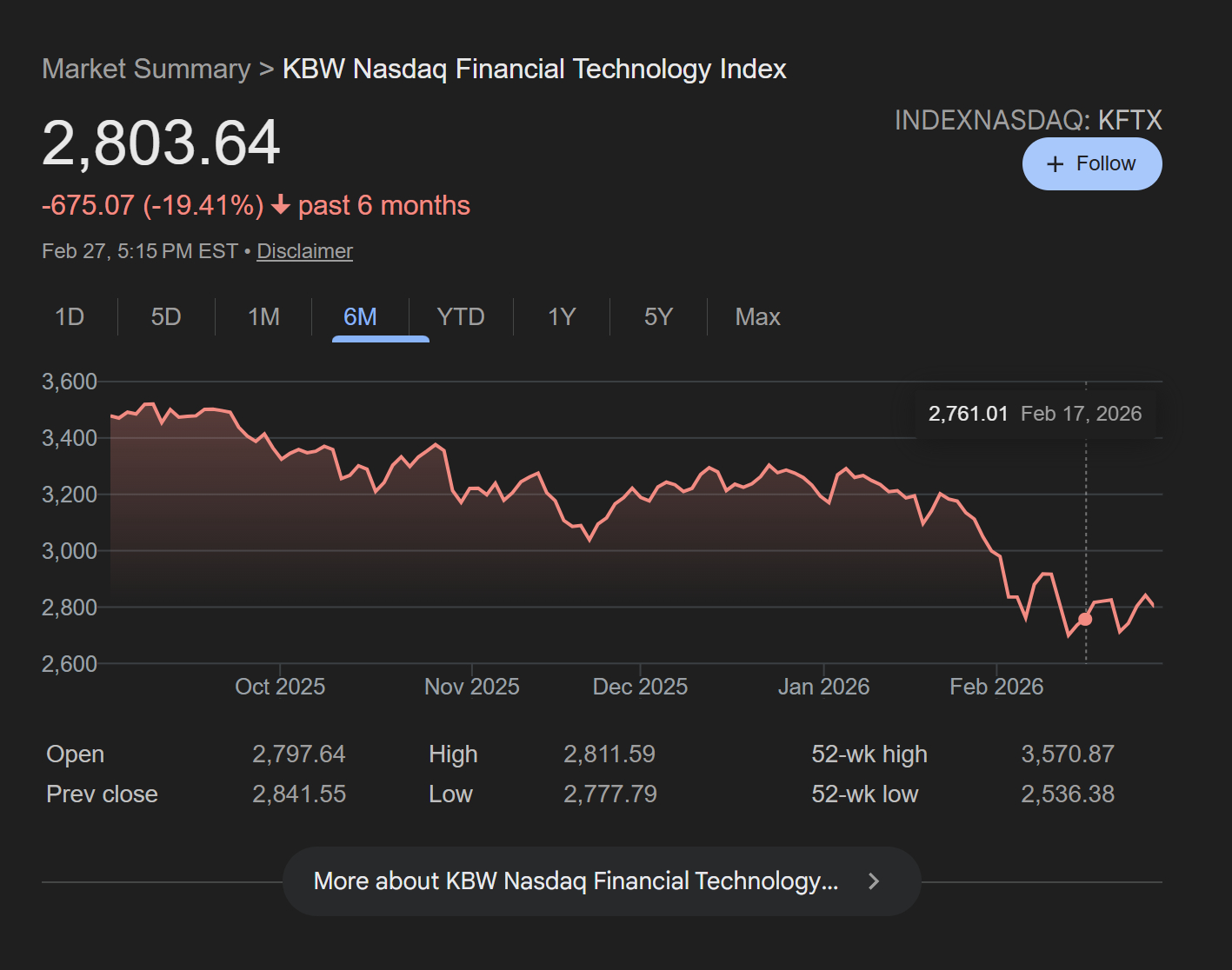Screen dimensions: 1232x970
Task: Click the highlighted data point on chart
Action: pyautogui.click(x=1085, y=619)
